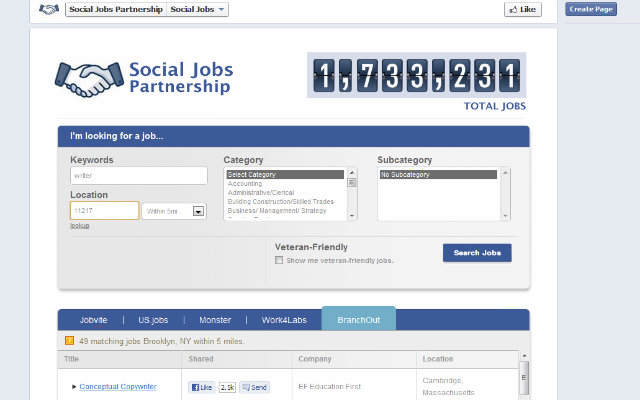This screenshot has width=640, height=400.
Task: Click Subcategory list scroll down arrow
Action: tap(505, 216)
